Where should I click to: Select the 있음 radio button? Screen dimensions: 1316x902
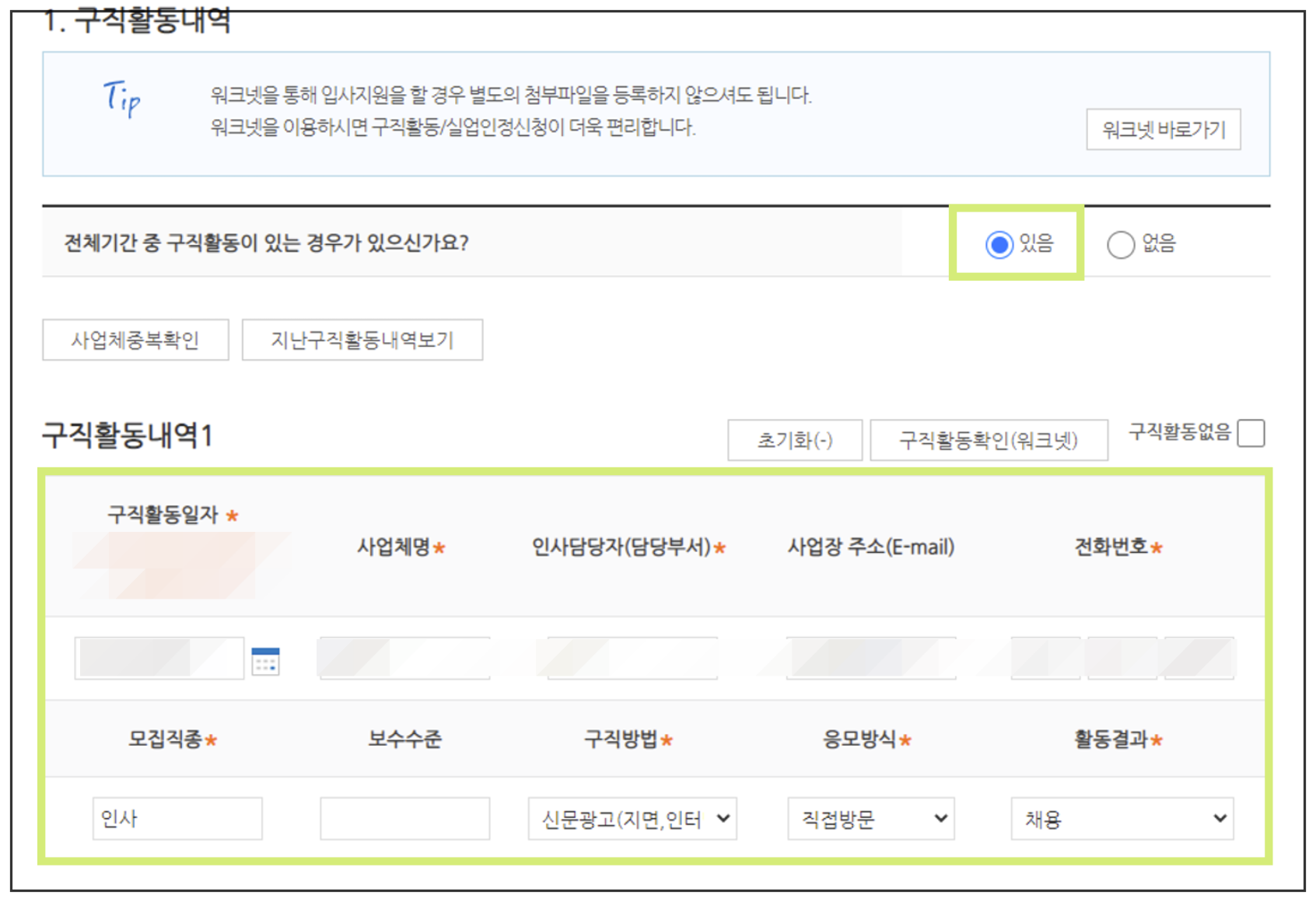point(999,244)
